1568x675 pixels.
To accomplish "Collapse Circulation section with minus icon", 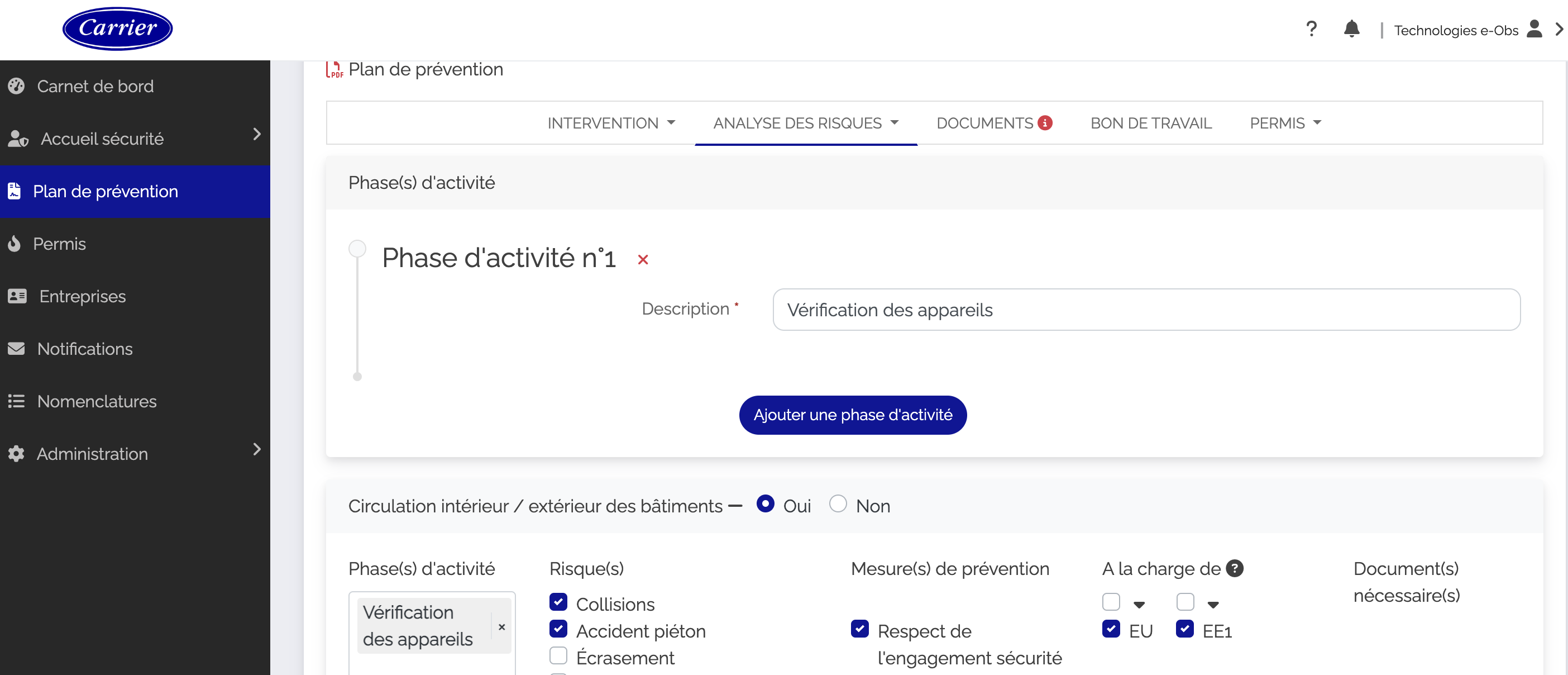I will tap(735, 506).
